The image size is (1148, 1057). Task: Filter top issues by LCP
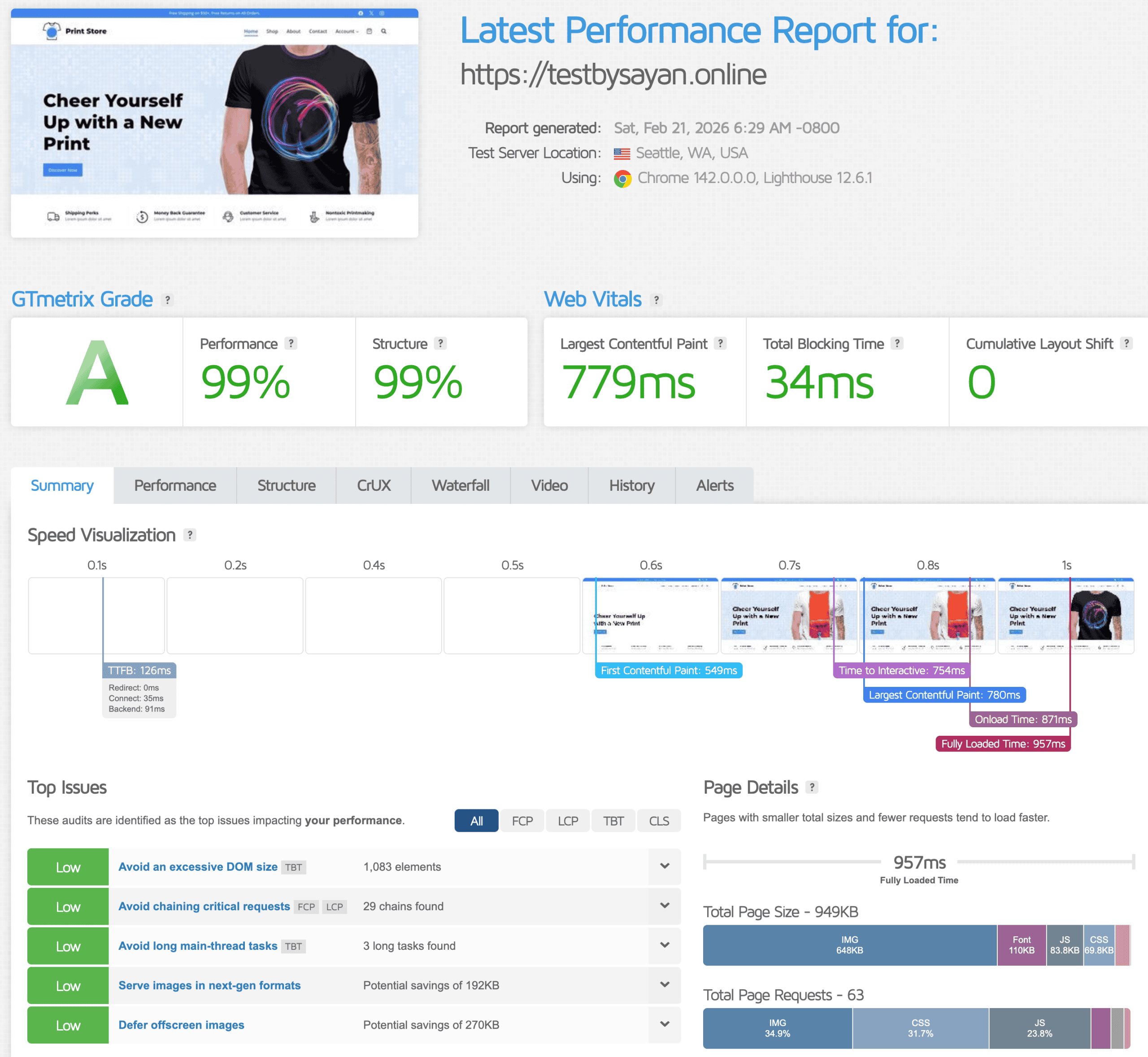click(x=568, y=820)
